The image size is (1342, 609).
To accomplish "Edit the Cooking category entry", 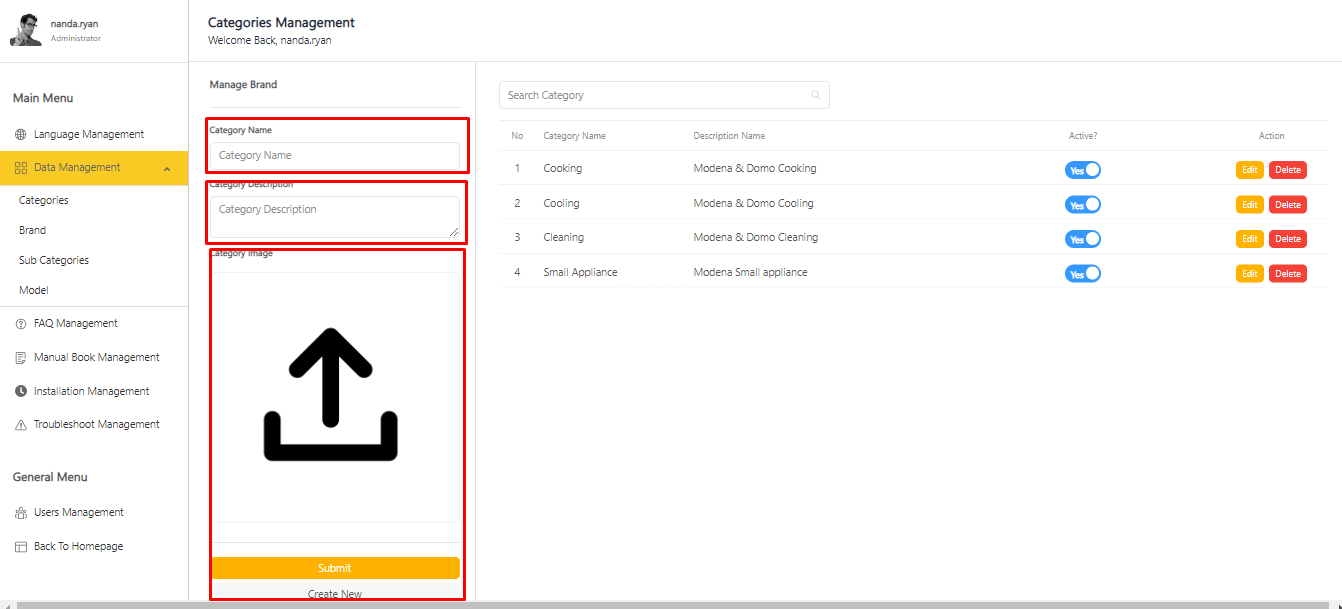I will (x=1249, y=170).
